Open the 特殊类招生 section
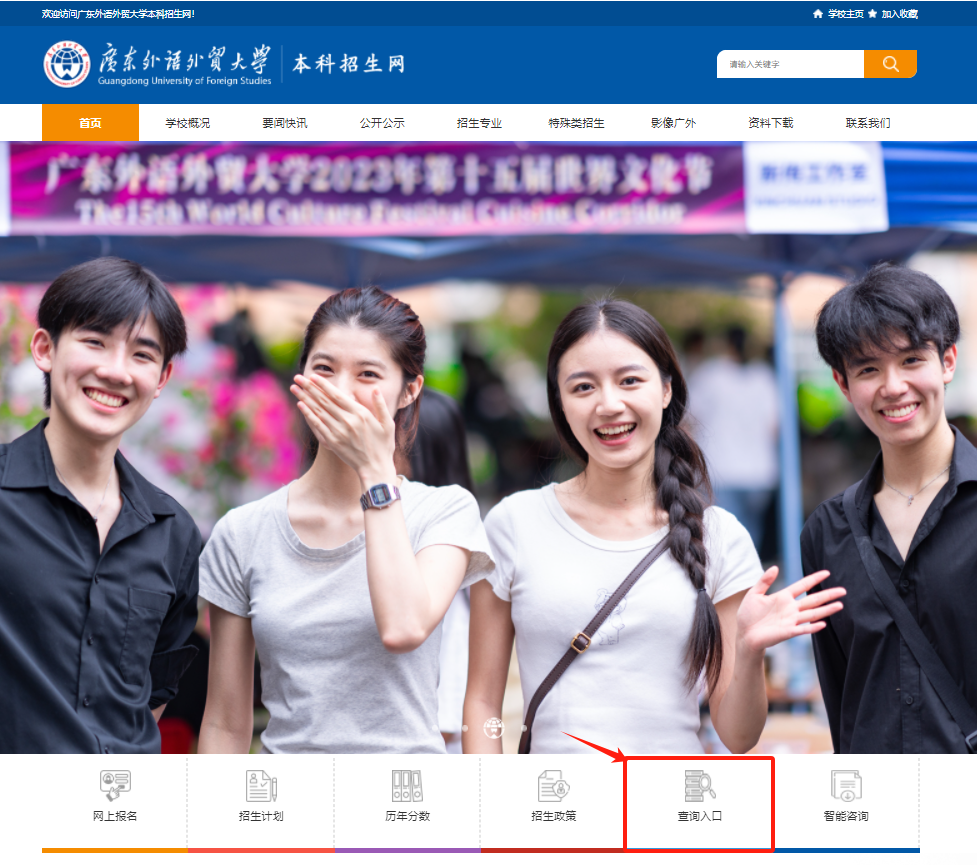Image resolution: width=977 pixels, height=865 pixels. 576,122
